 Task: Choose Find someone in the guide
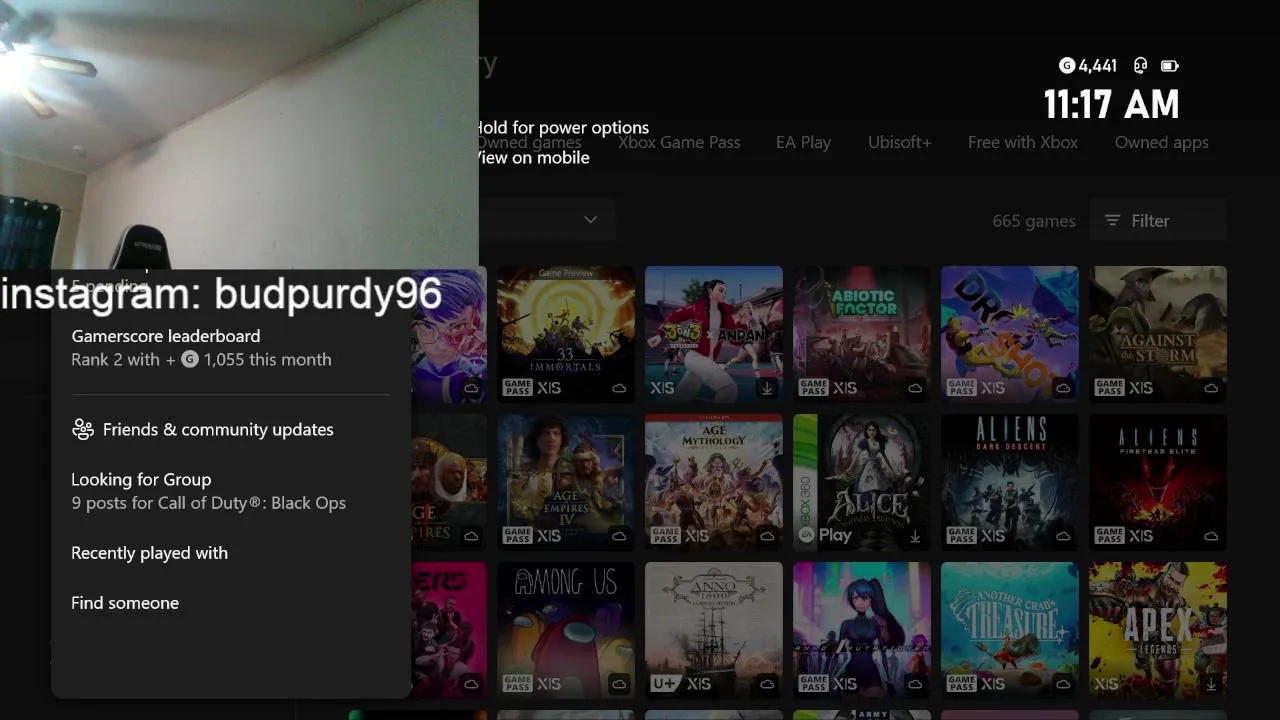point(230,603)
